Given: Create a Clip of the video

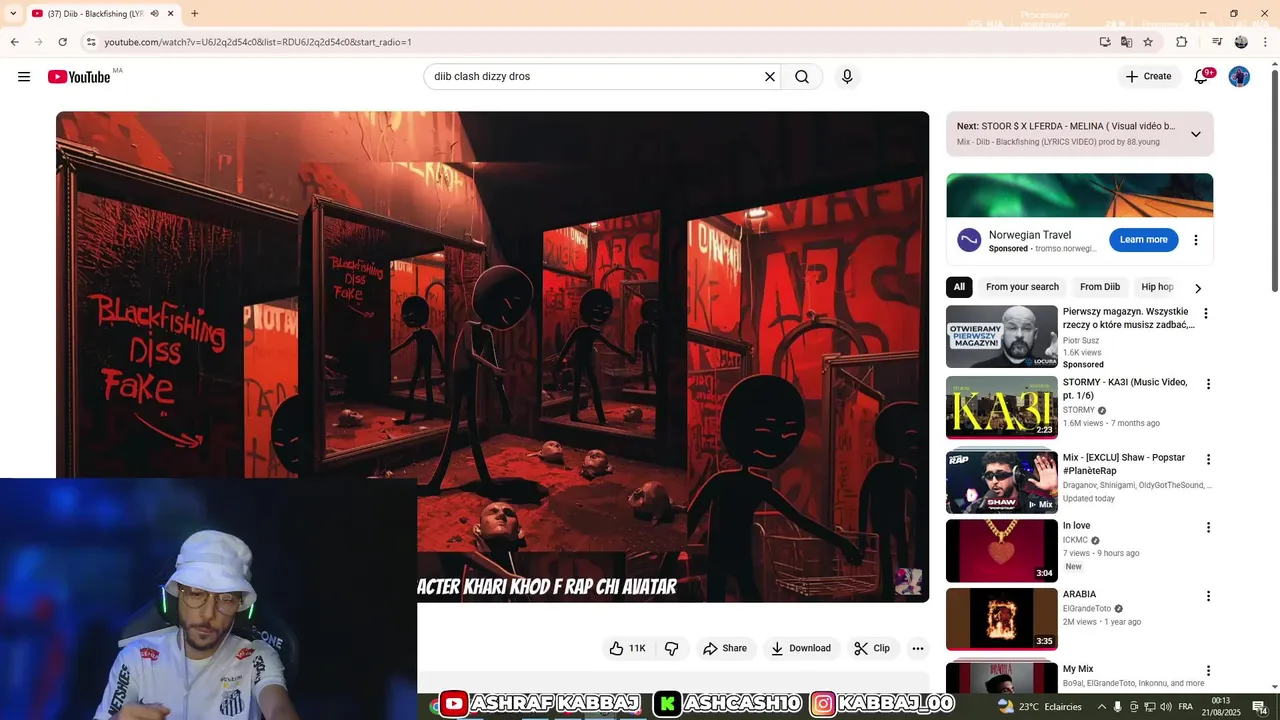Looking at the screenshot, I should click(872, 648).
